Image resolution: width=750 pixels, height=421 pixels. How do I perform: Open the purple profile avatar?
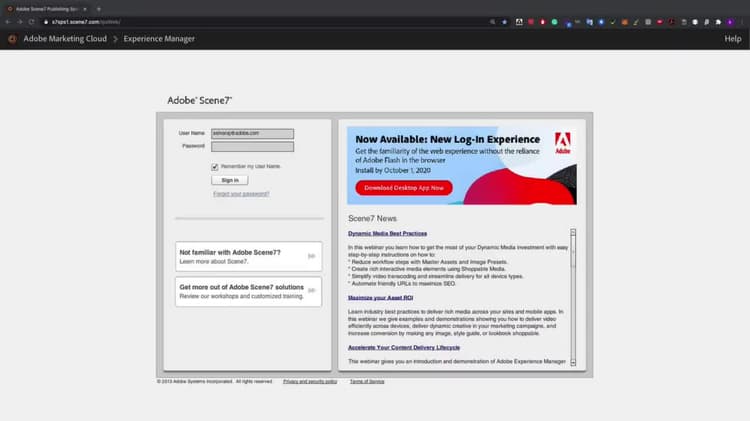730,22
